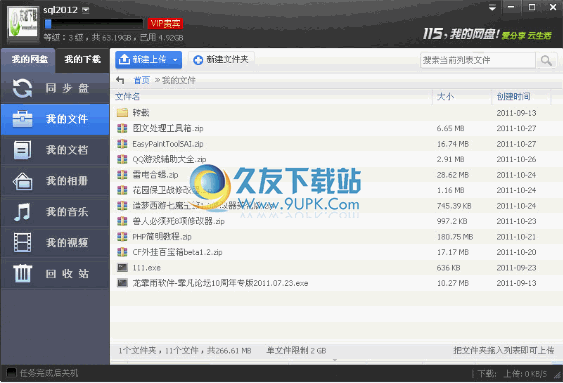Expand the 新建上传 dropdown arrow
563x383 pixels.
coord(175,60)
